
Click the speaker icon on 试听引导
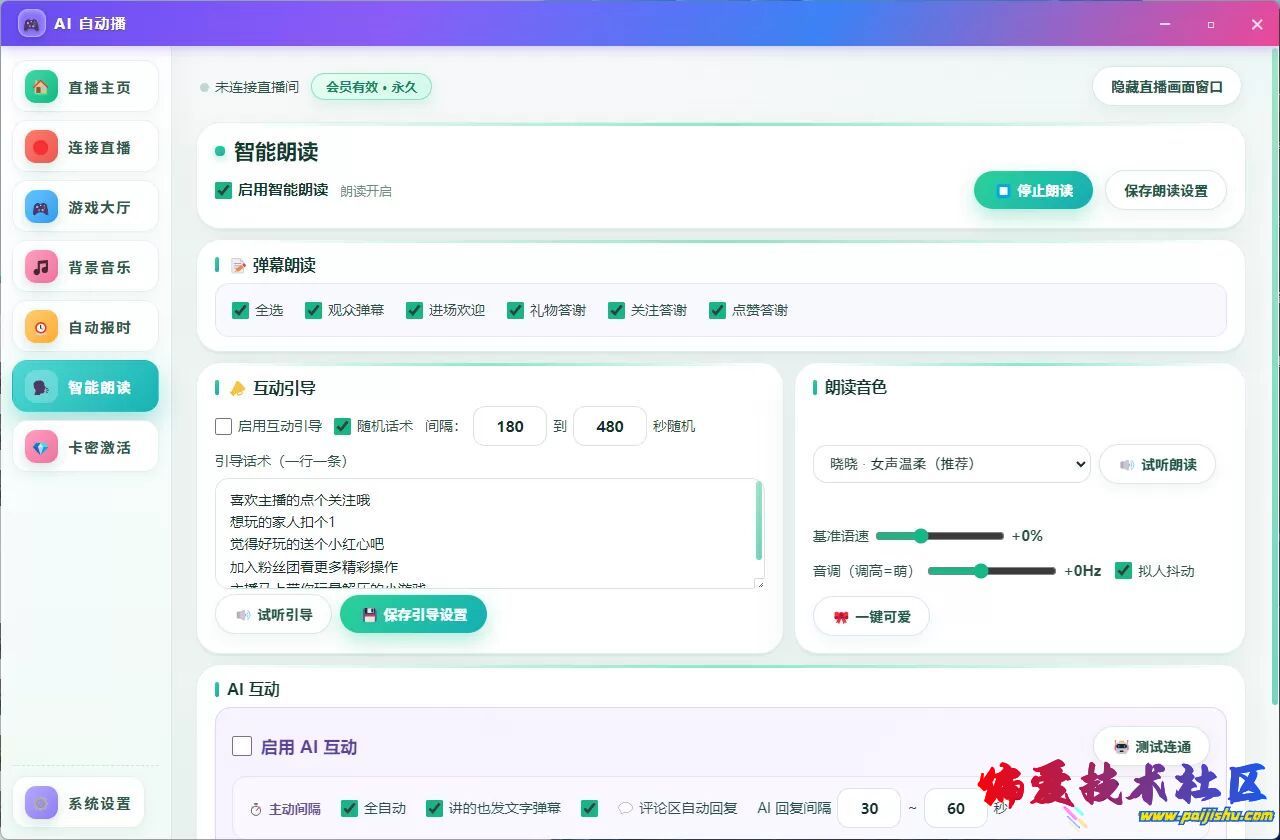[x=243, y=615]
